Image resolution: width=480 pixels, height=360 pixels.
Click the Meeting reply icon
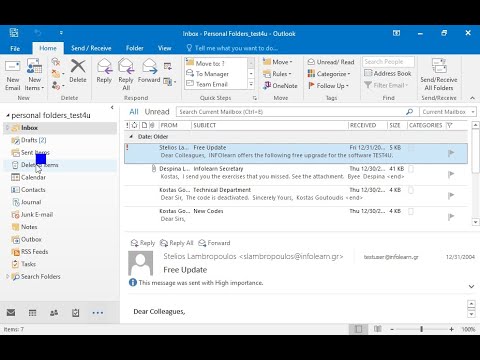coord(168,66)
